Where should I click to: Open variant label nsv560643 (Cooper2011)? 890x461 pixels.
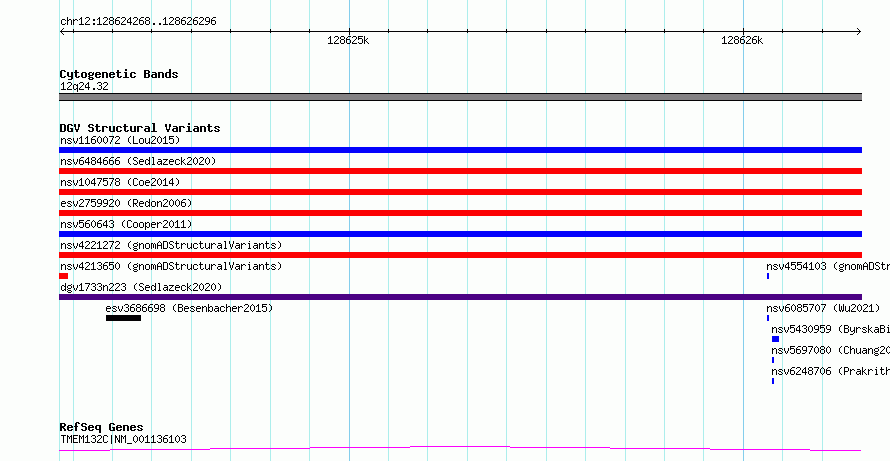click(126, 224)
